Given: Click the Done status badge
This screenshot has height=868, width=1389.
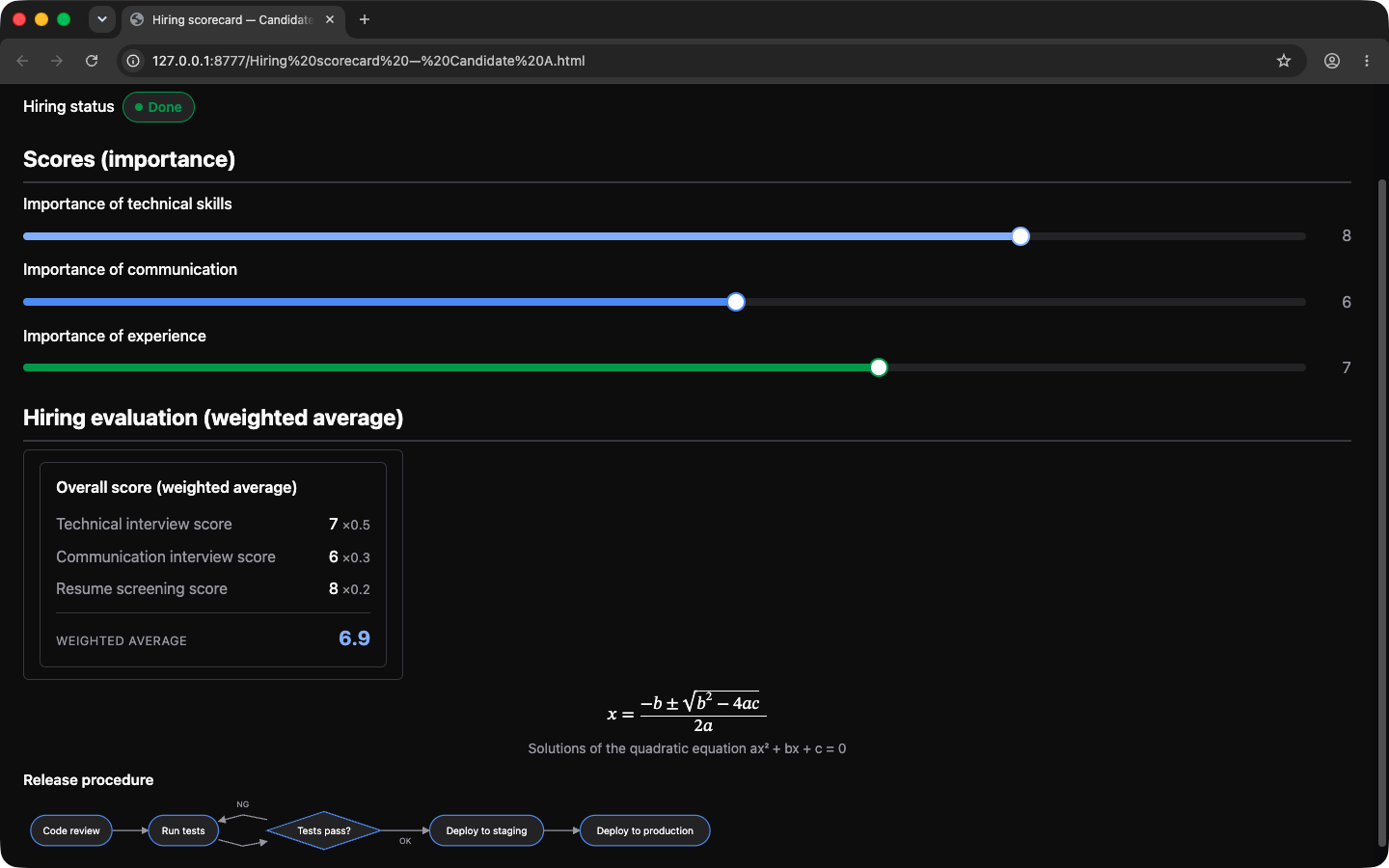Looking at the screenshot, I should (x=159, y=107).
